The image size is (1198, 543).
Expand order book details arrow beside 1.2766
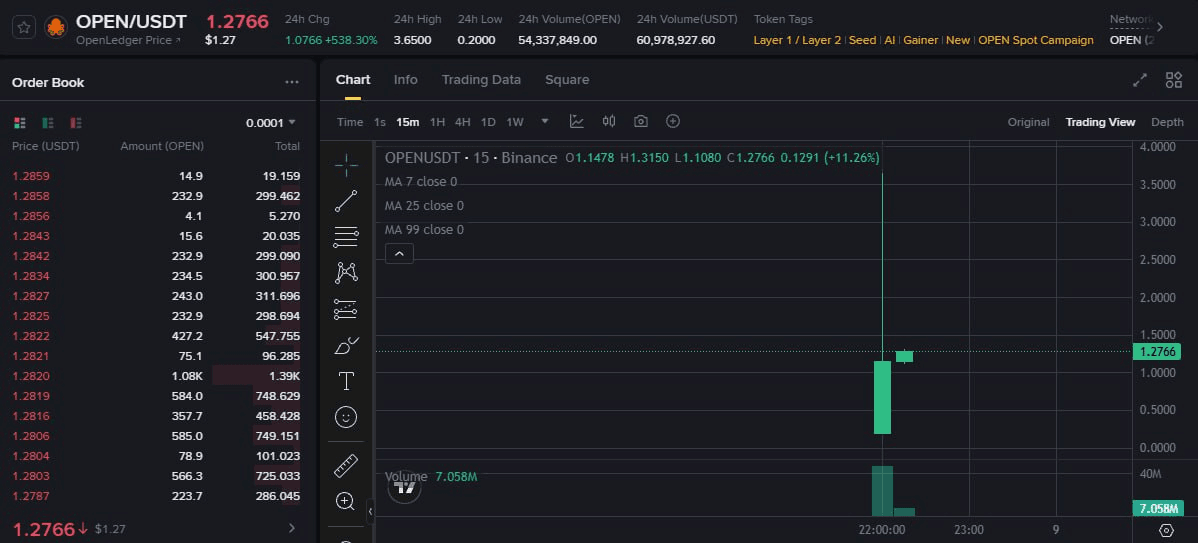point(291,528)
